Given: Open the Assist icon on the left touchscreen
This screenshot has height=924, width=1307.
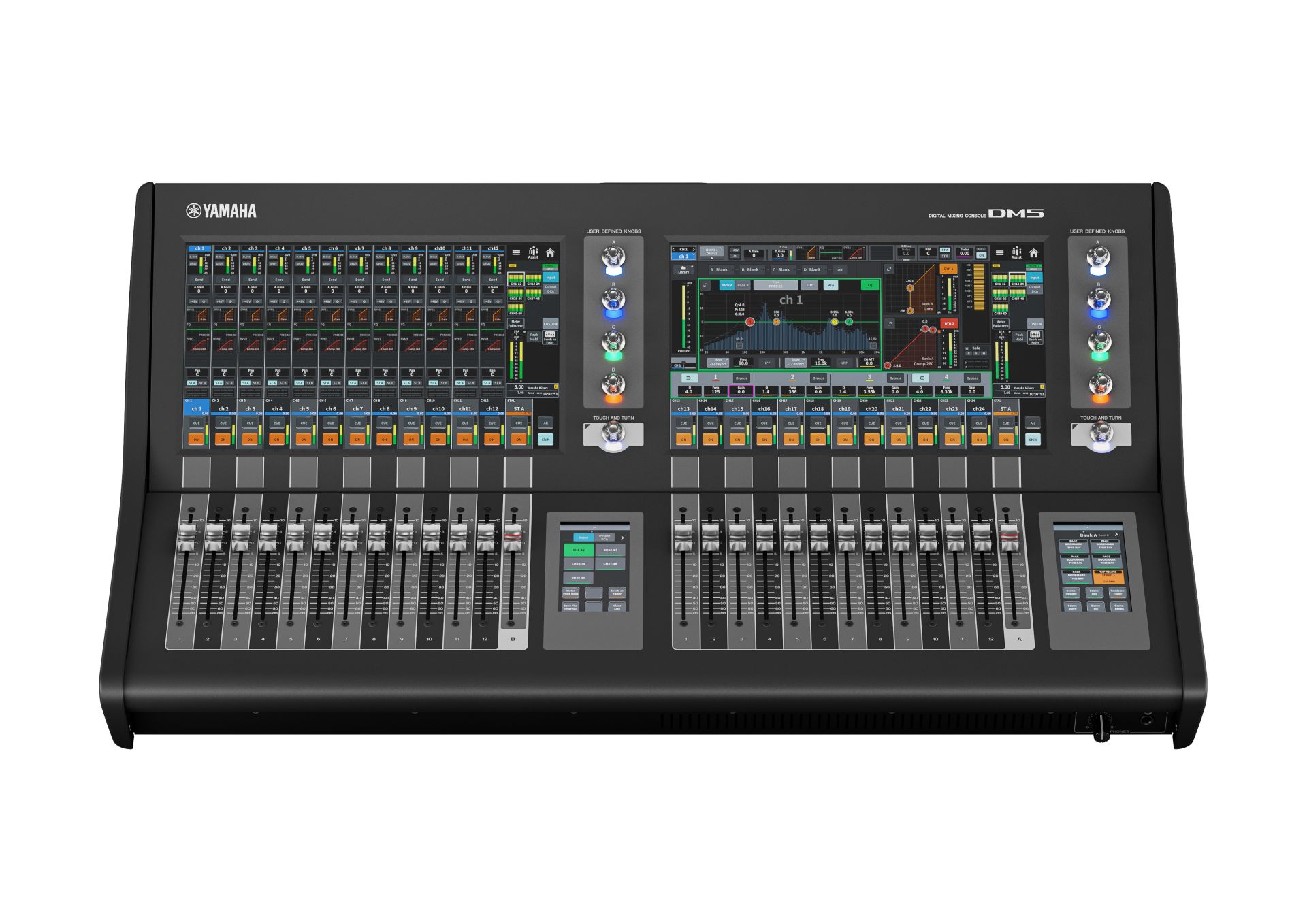Looking at the screenshot, I should click(533, 253).
